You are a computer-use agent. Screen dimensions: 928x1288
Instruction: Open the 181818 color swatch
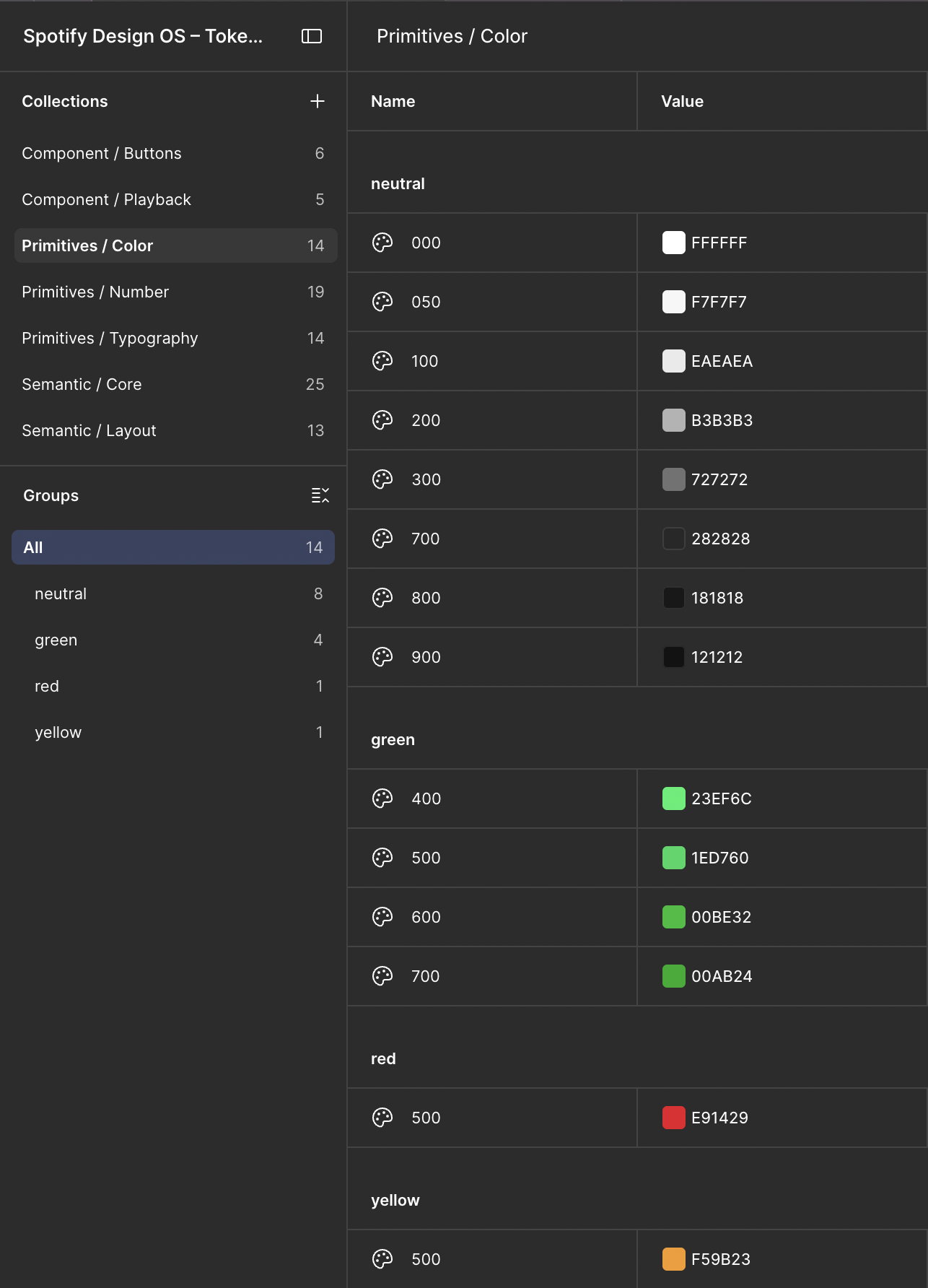coord(673,598)
